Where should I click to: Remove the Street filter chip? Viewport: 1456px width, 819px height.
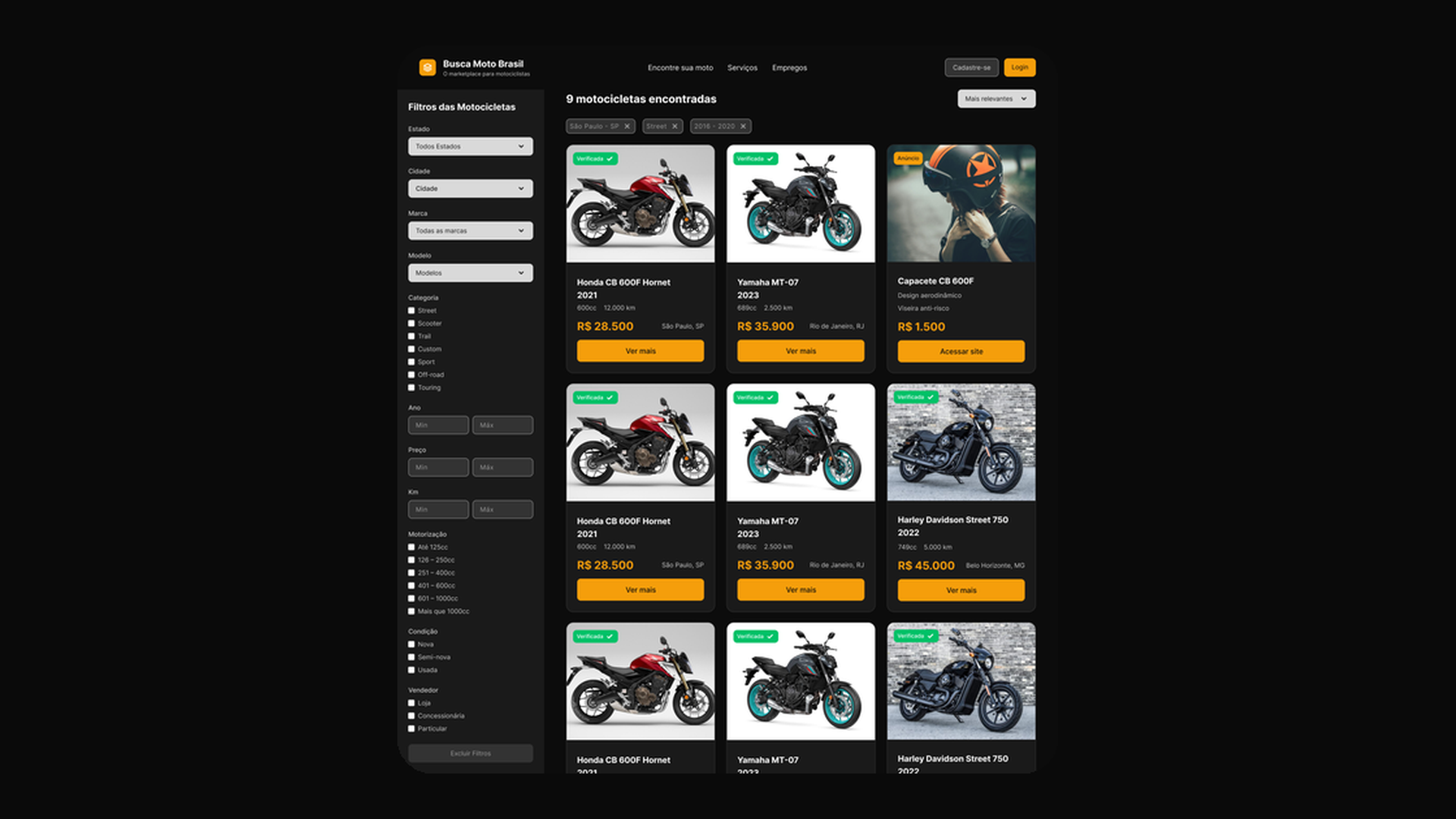tap(674, 127)
